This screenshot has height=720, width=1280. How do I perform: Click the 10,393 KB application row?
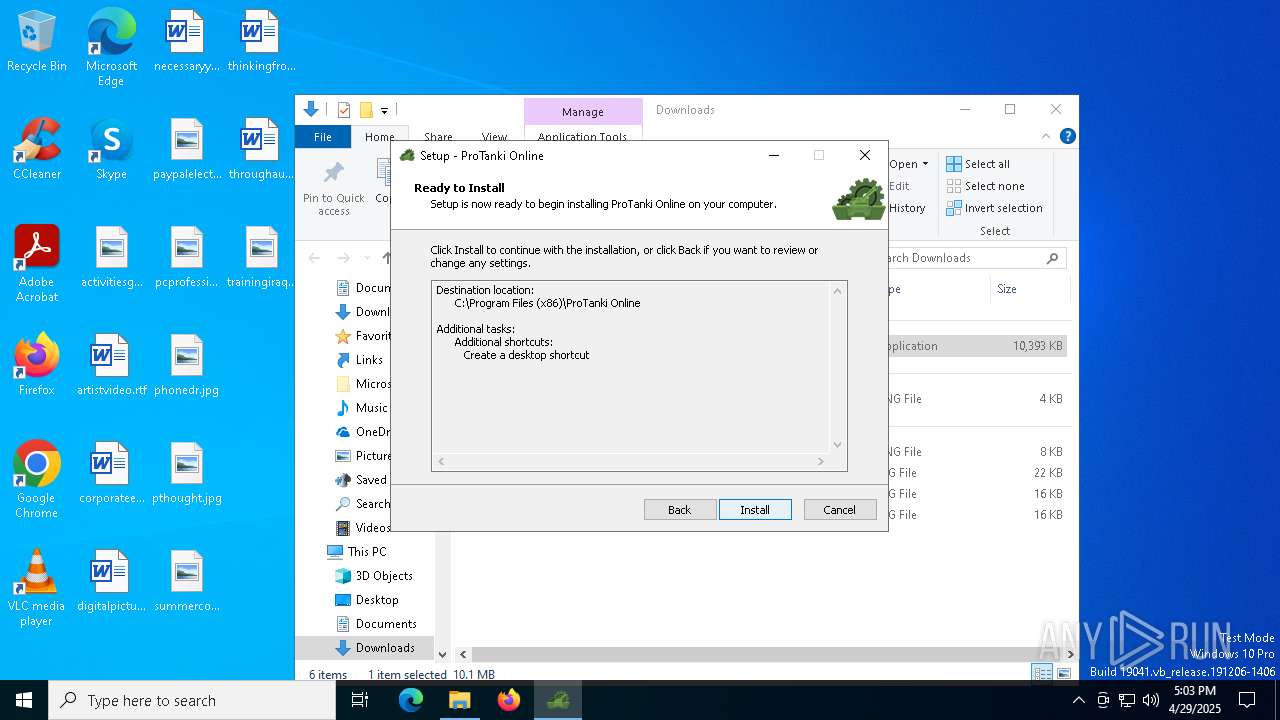977,346
